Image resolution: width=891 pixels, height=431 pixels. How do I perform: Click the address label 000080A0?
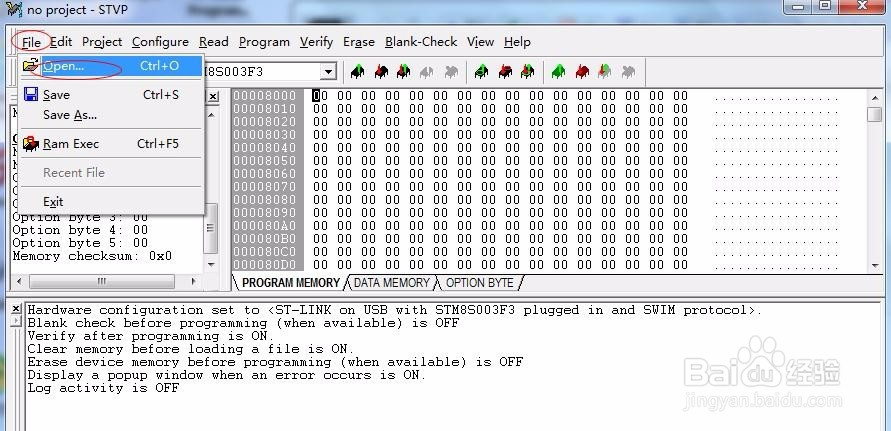pyautogui.click(x=264, y=226)
